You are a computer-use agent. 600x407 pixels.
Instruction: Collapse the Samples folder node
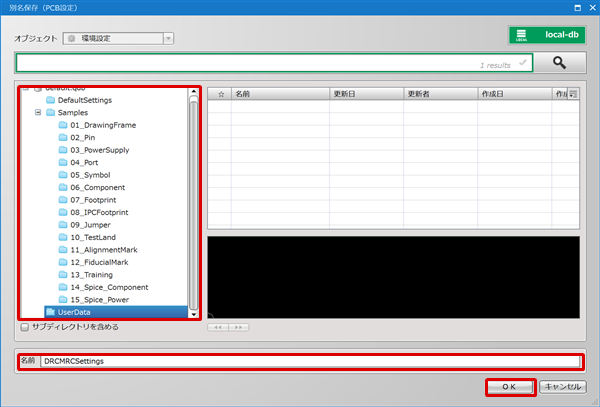[x=38, y=112]
